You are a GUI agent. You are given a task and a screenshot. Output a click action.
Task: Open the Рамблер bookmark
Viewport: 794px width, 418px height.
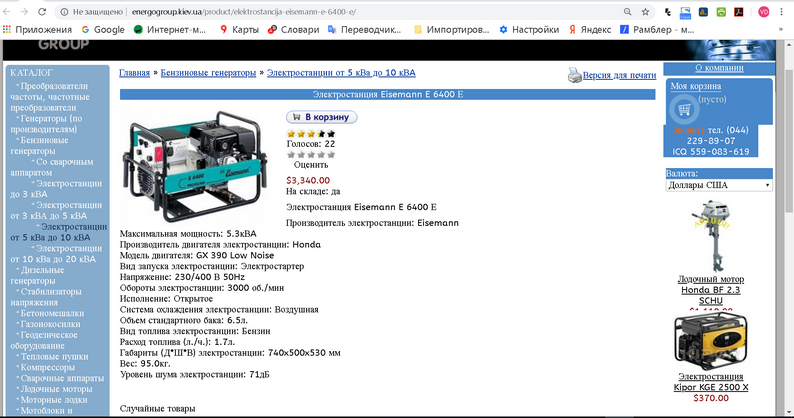[x=657, y=30]
